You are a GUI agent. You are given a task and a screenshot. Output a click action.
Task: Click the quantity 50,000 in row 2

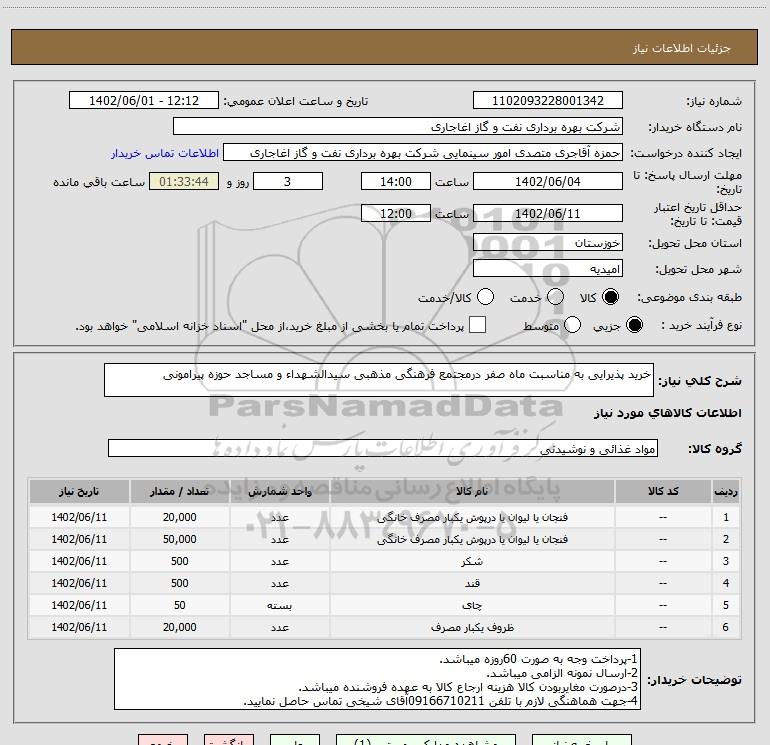pyautogui.click(x=180, y=539)
